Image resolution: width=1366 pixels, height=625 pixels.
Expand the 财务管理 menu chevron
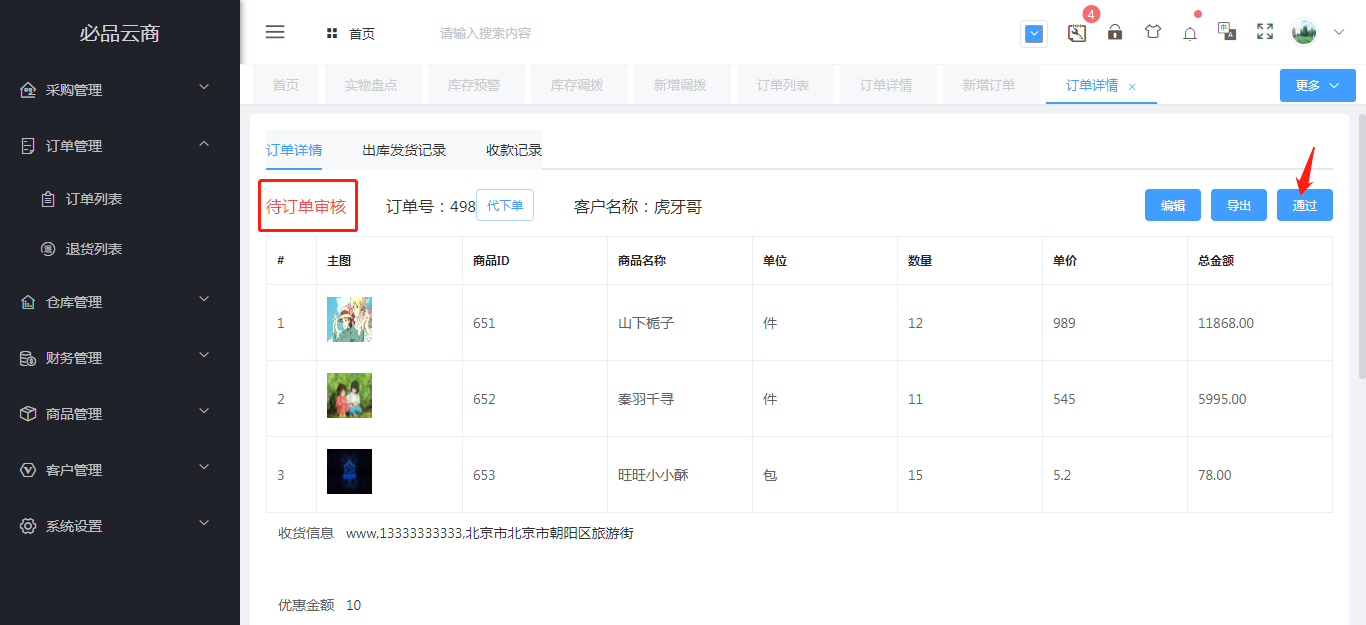[204, 356]
